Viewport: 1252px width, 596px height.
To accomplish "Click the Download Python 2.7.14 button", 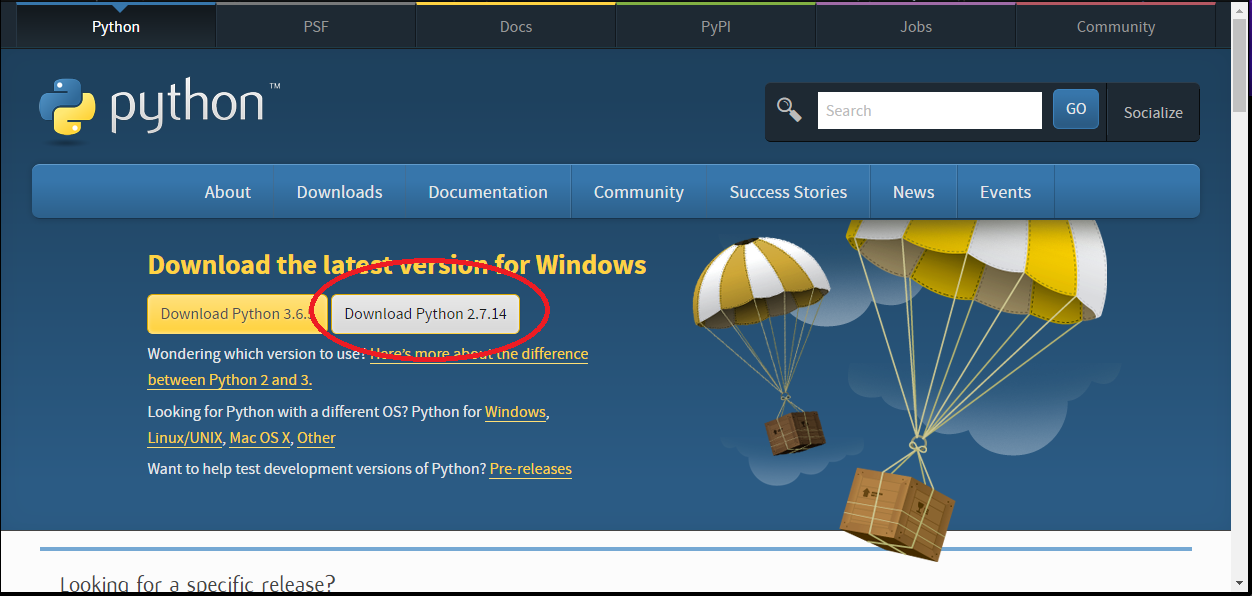I will pyautogui.click(x=426, y=314).
